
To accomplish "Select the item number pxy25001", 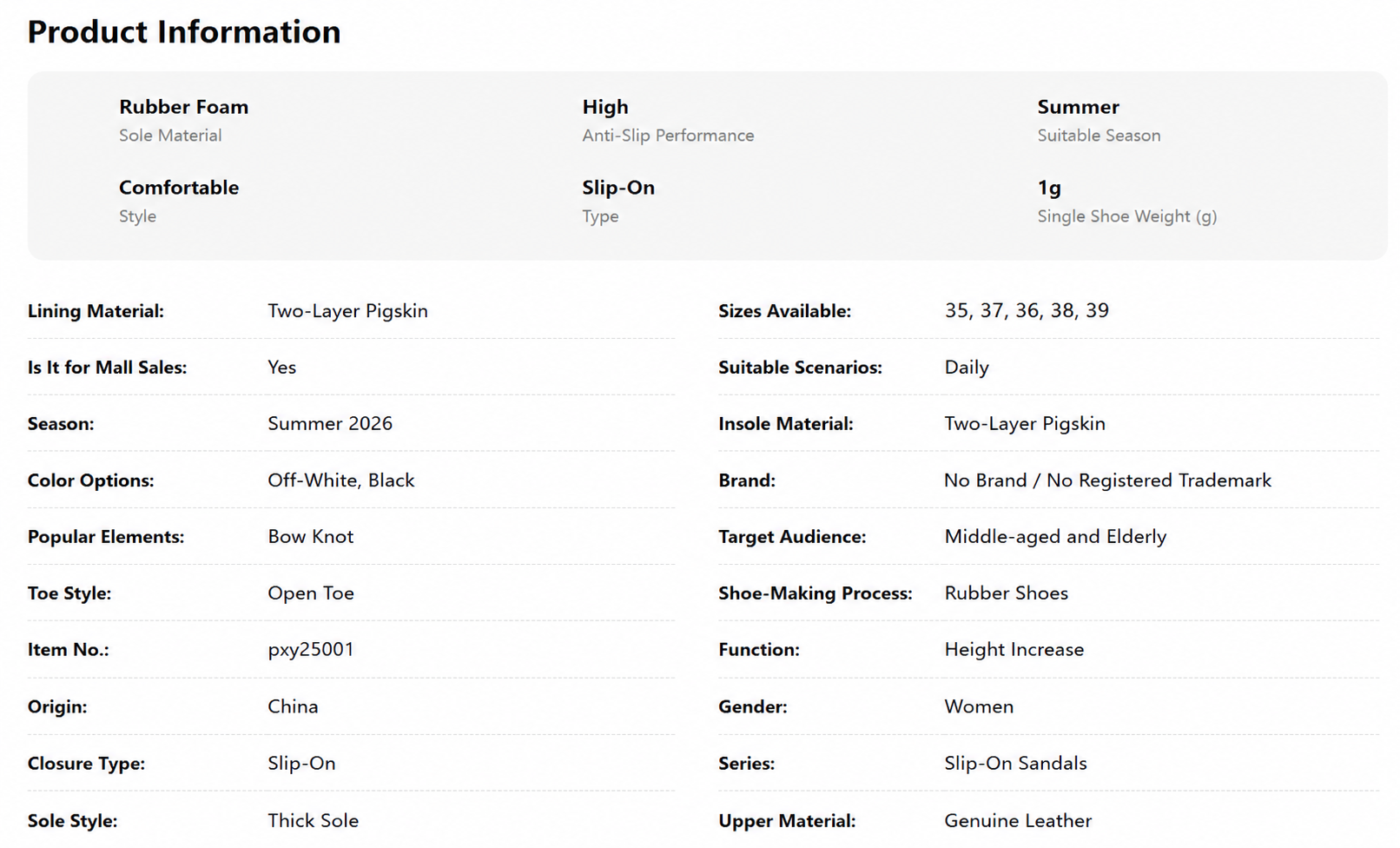I will click(x=311, y=650).
